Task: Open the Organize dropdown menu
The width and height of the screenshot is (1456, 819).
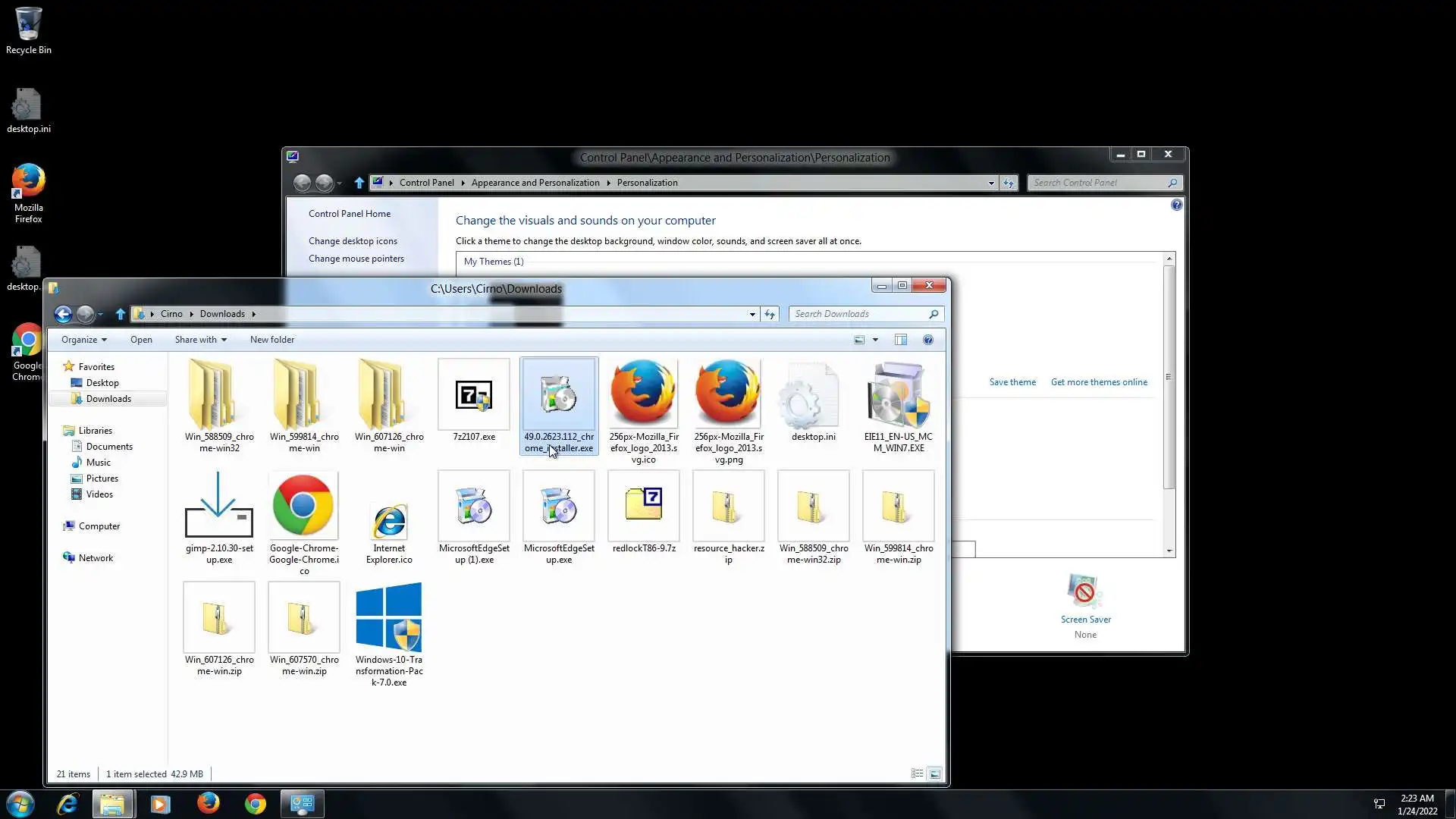Action: [83, 340]
